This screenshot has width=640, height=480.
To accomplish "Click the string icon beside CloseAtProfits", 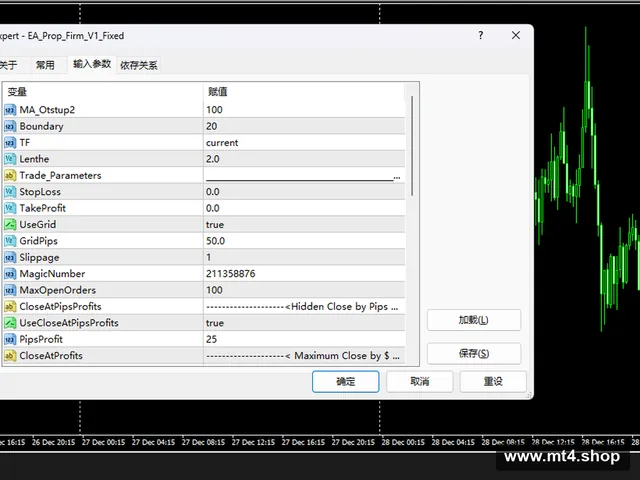I will [x=10, y=356].
